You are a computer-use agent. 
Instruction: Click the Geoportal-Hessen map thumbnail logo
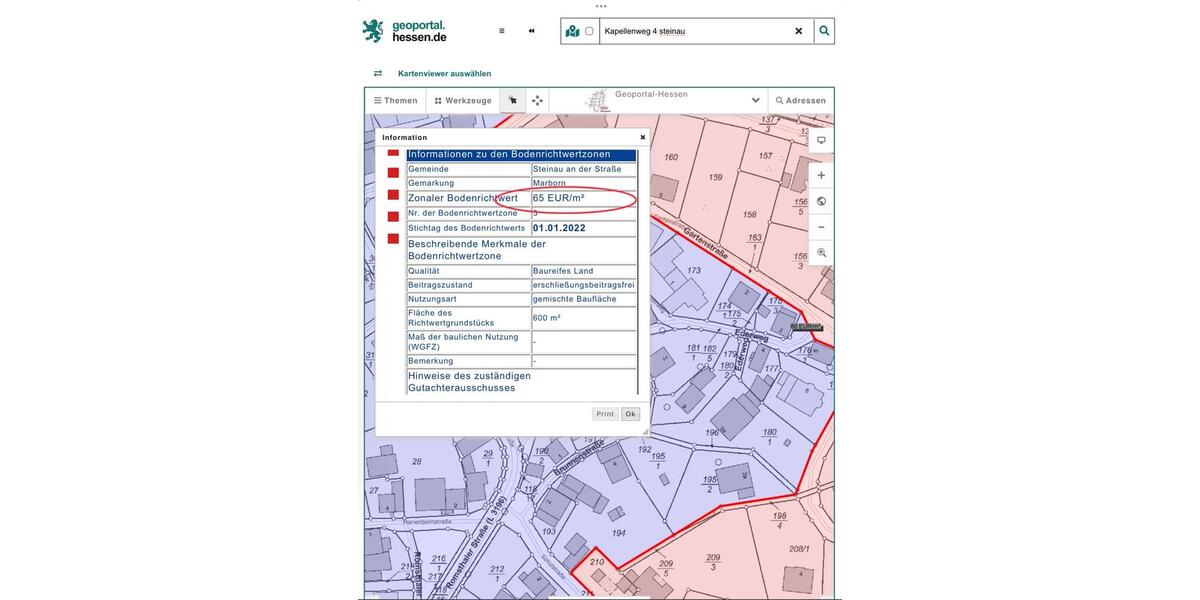(597, 100)
